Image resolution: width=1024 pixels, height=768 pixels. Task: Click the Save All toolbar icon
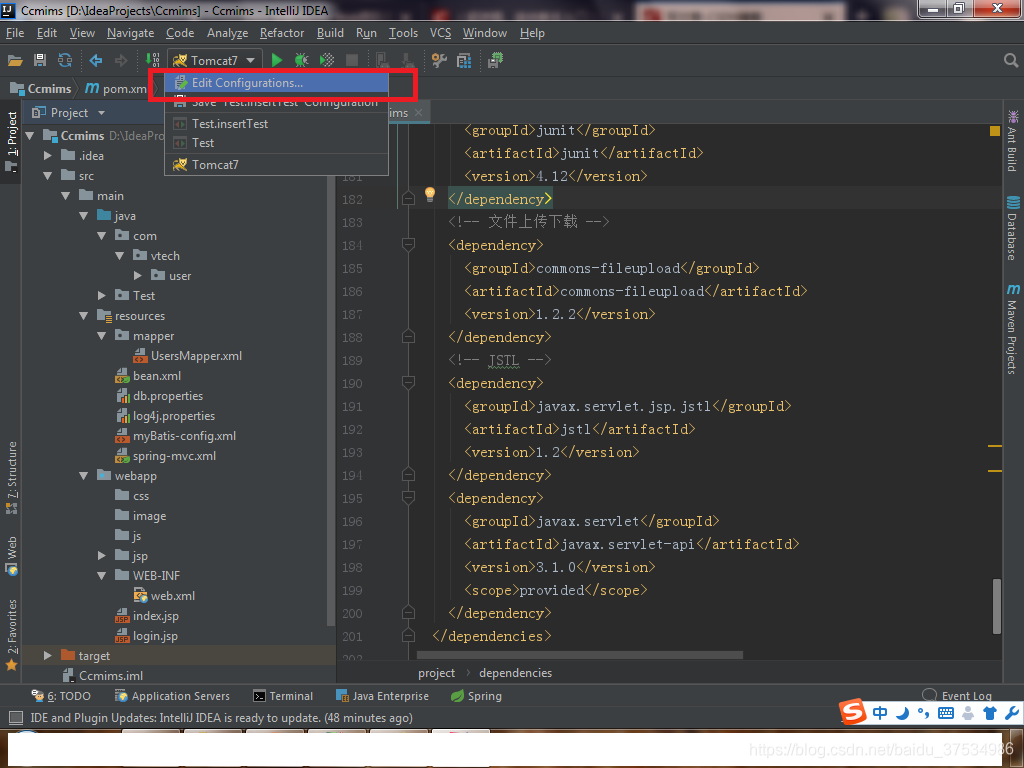(40, 61)
